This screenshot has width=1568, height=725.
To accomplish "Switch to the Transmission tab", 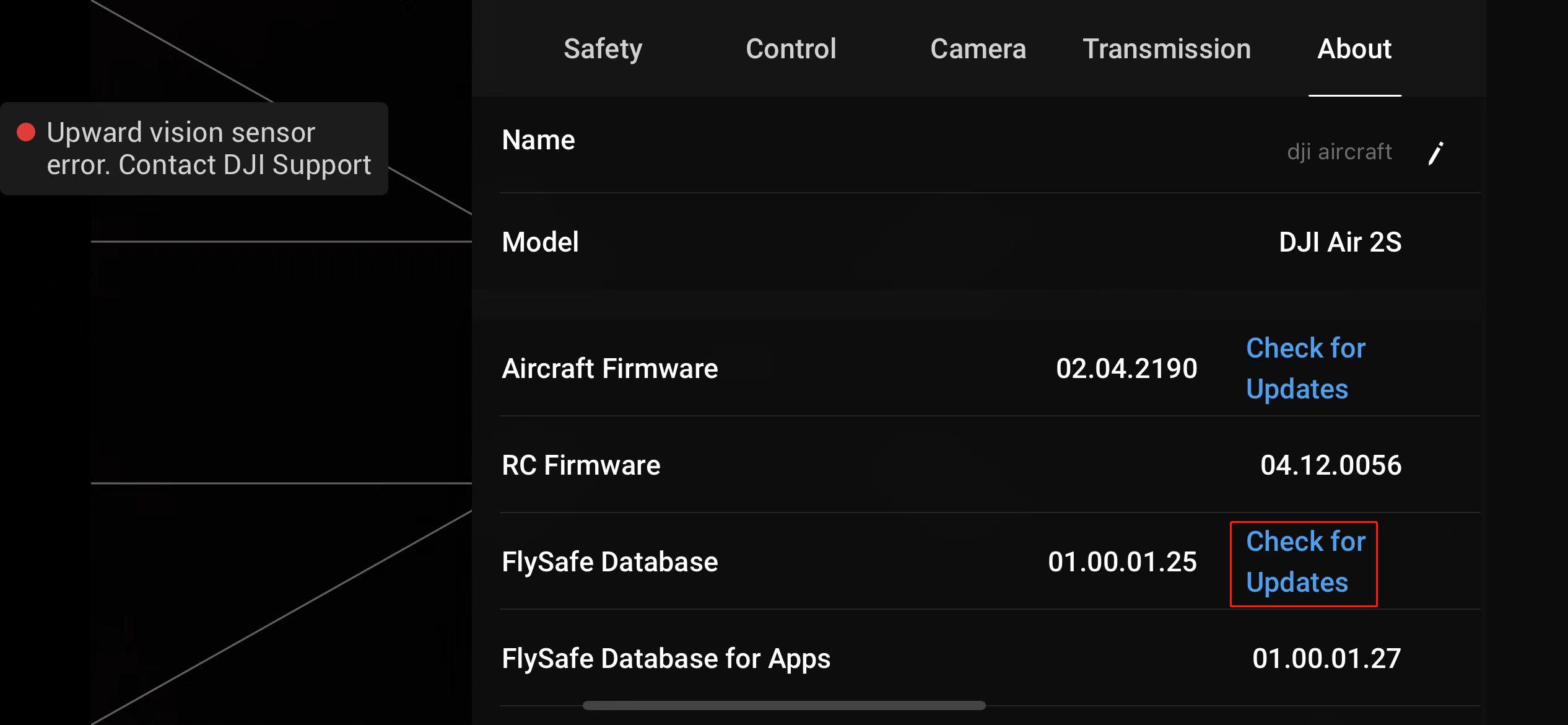I will [1167, 48].
